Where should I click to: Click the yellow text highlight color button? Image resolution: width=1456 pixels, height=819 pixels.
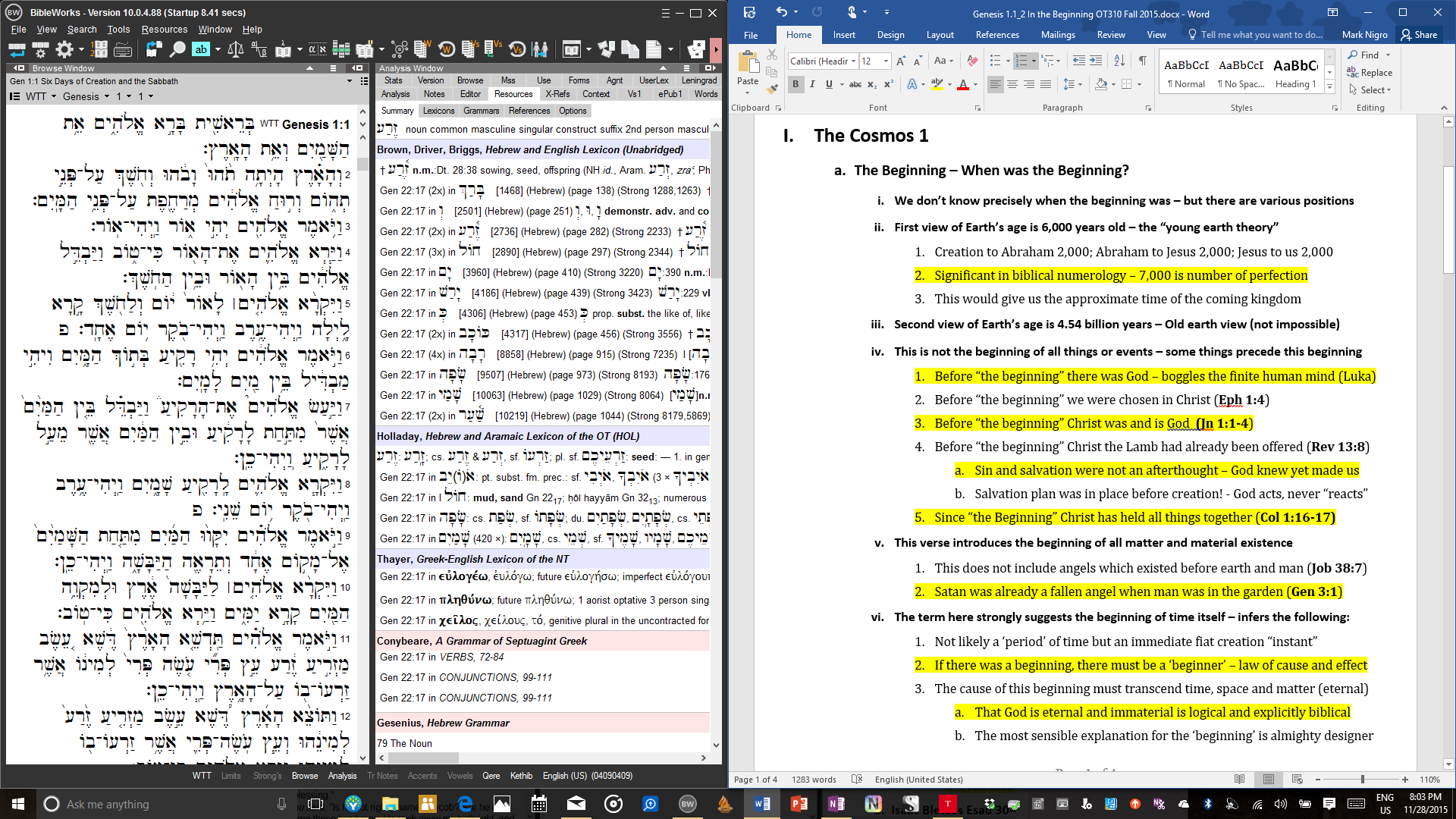tap(937, 84)
